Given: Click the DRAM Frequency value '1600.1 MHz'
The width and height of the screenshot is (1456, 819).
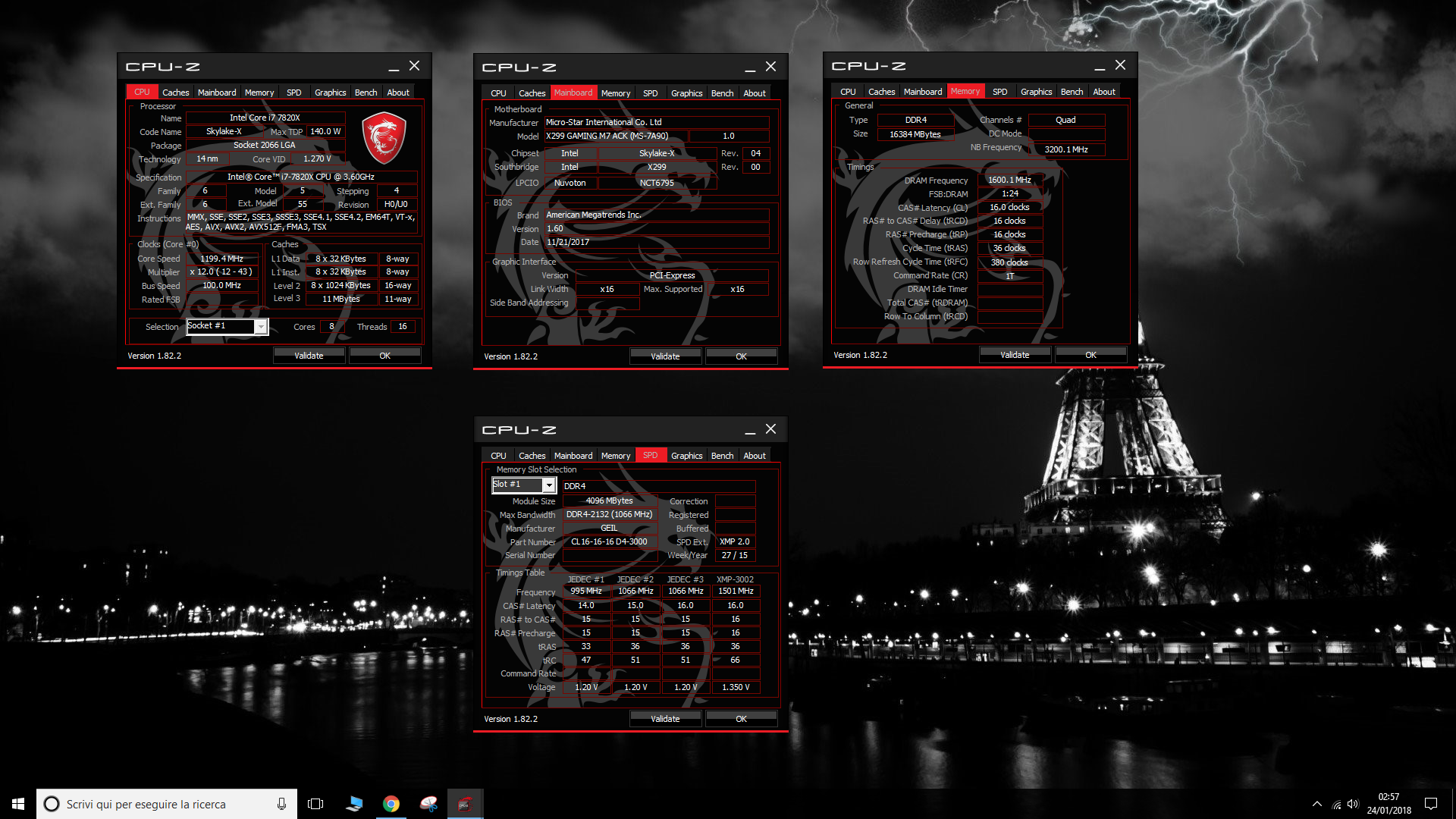Looking at the screenshot, I should [1009, 180].
